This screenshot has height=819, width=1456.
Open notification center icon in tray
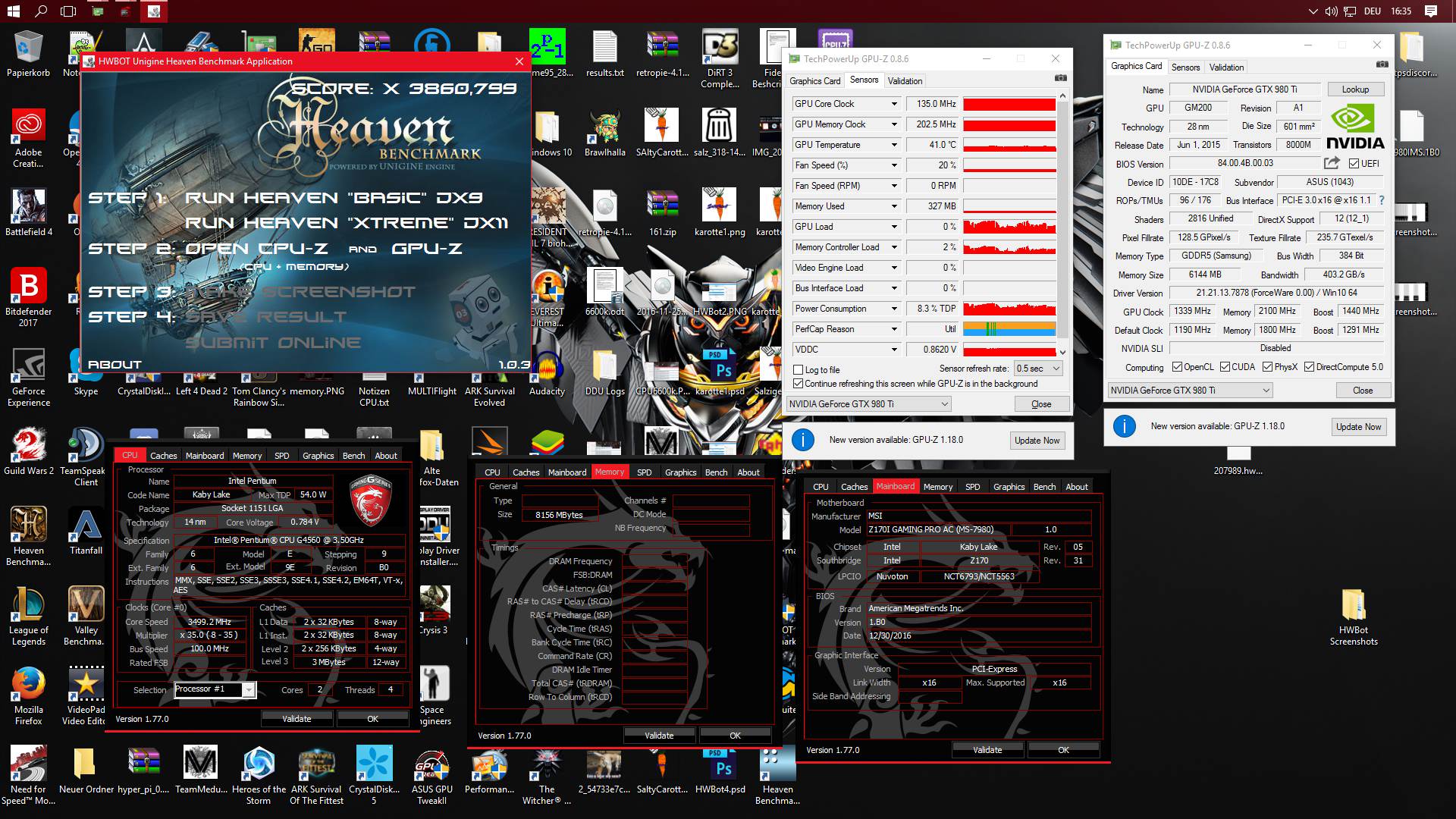pyautogui.click(x=1430, y=11)
